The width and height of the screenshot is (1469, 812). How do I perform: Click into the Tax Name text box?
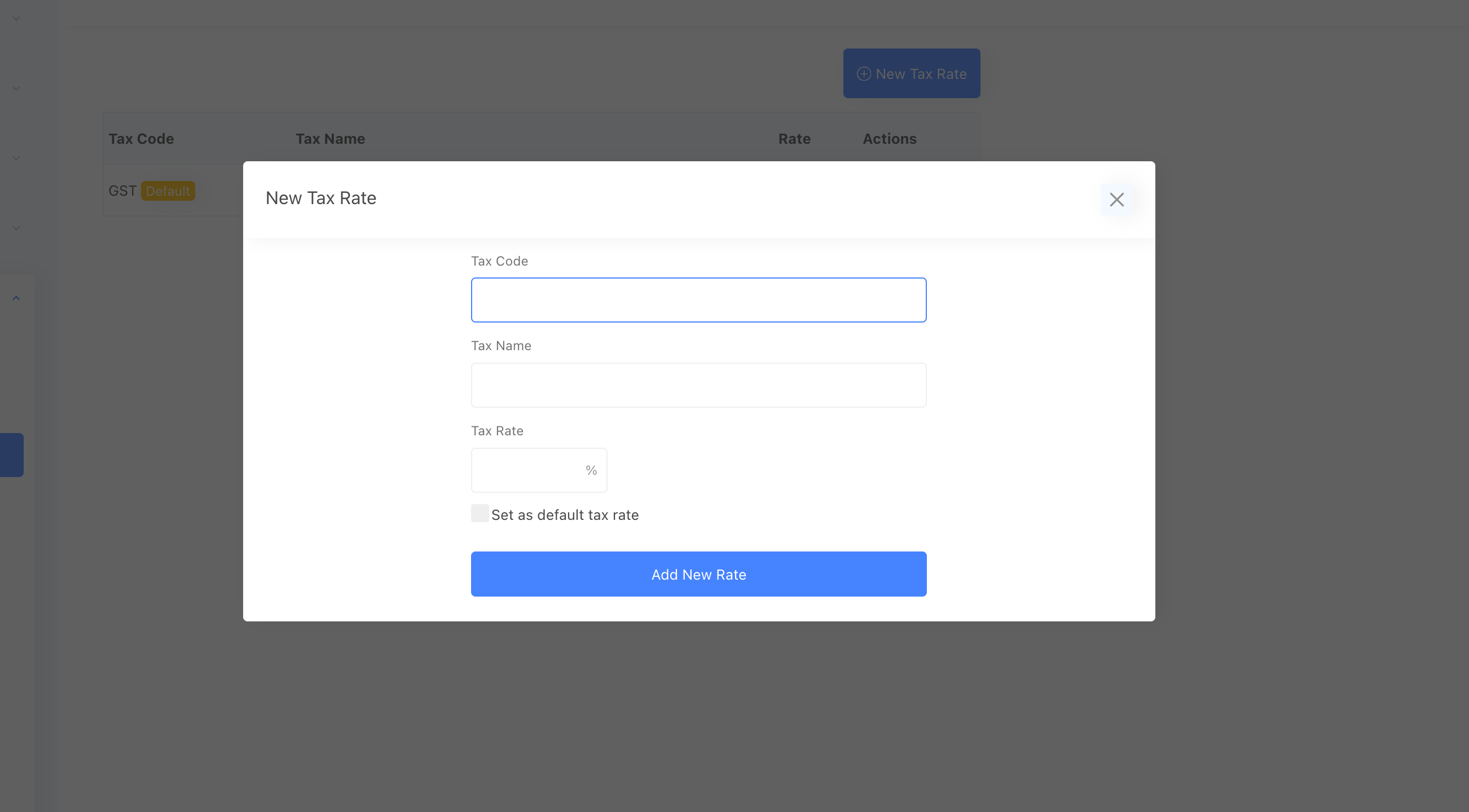pyautogui.click(x=698, y=385)
